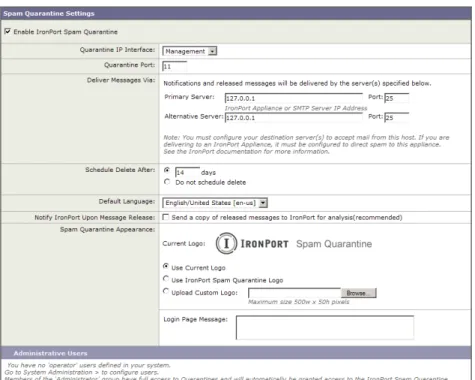Select Do not schedule delete option
Image resolution: width=475 pixels, height=380 pixels.
pos(167,182)
